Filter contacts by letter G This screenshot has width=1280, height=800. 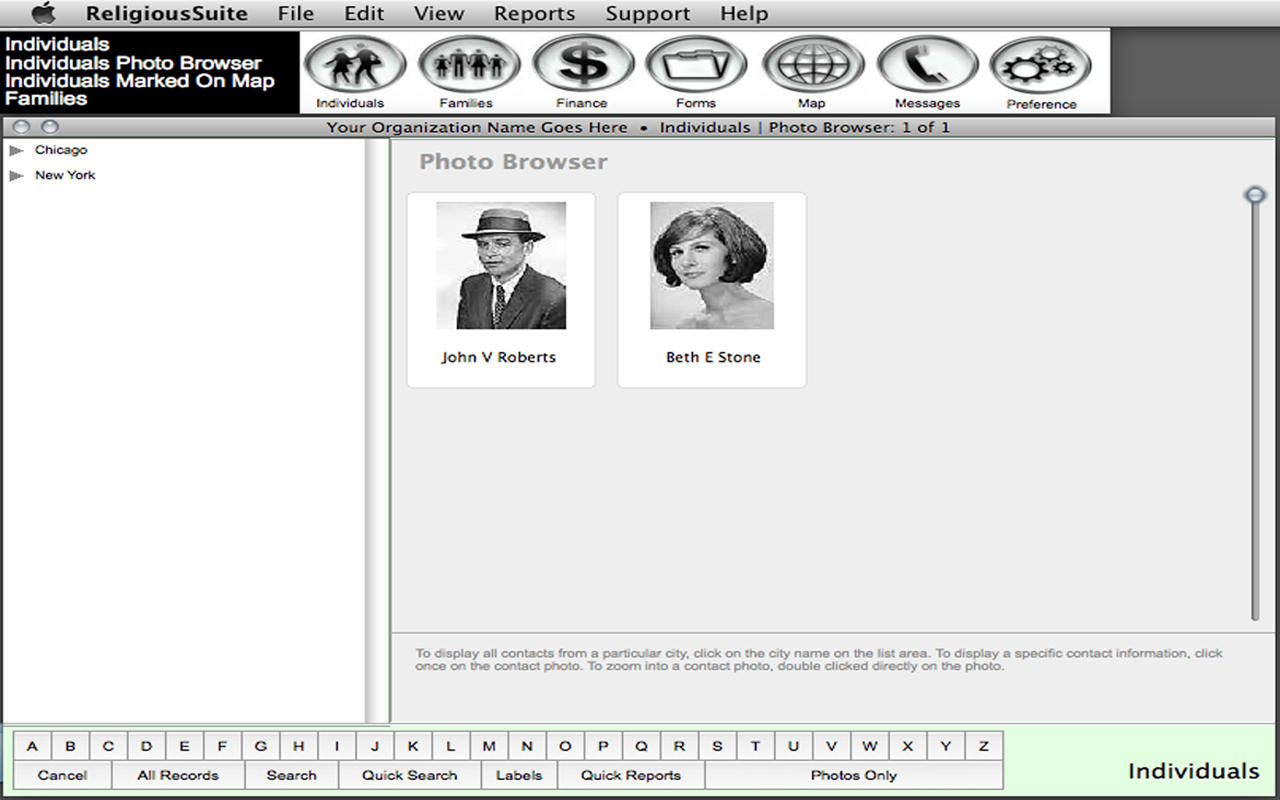tap(261, 746)
